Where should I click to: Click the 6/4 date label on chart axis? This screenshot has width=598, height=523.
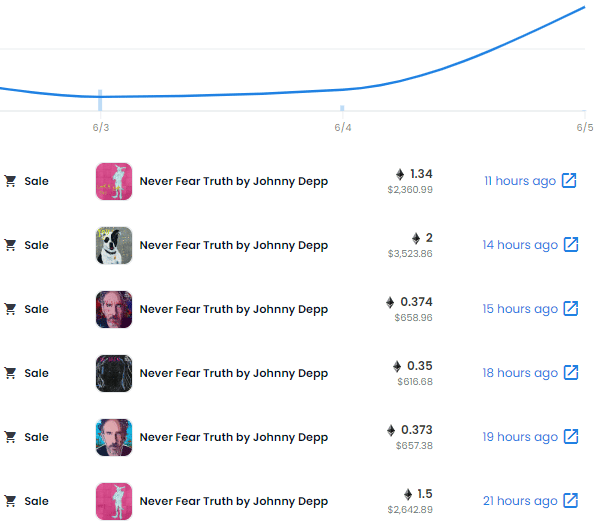click(343, 127)
